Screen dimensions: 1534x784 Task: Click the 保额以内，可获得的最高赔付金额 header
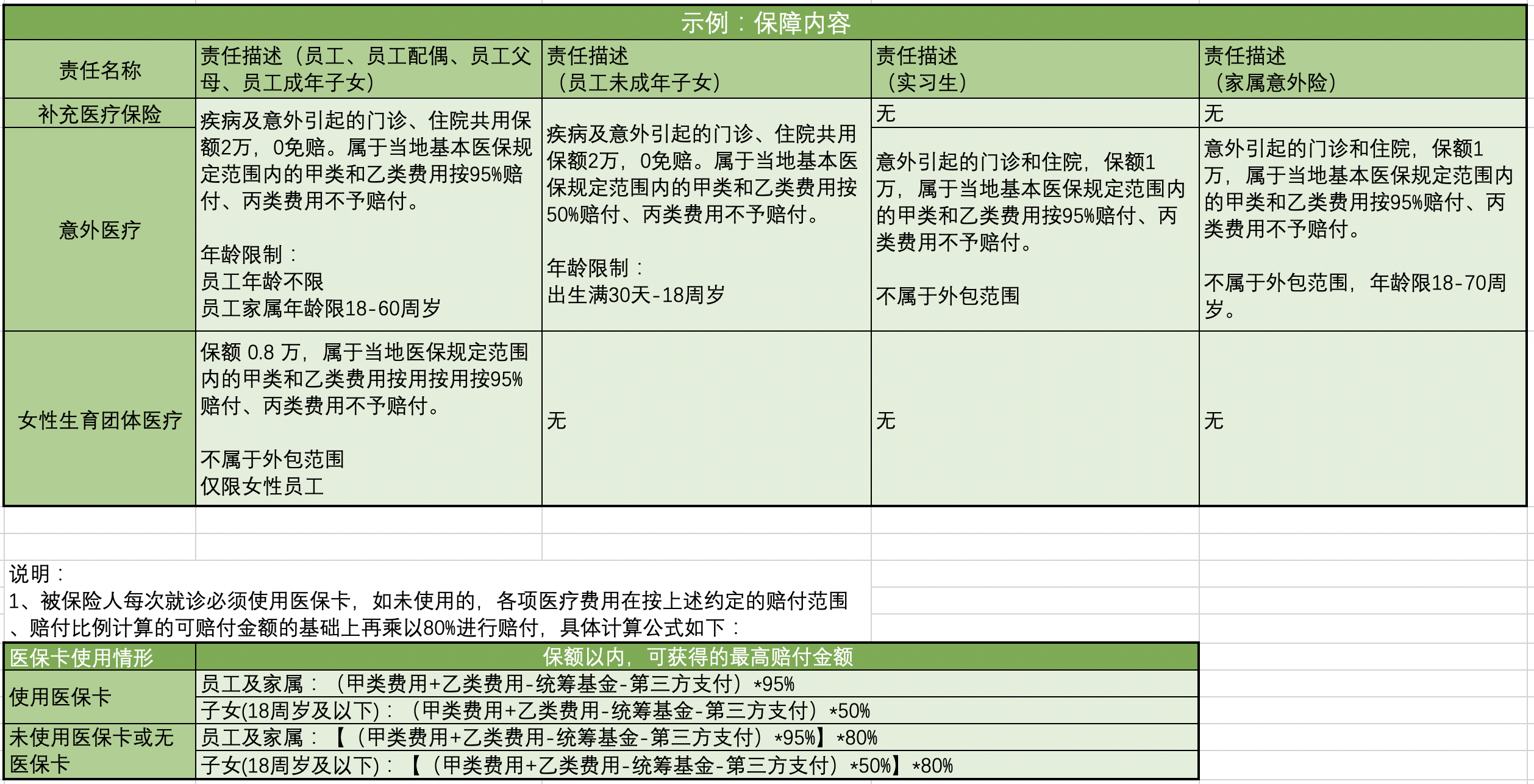tap(697, 657)
